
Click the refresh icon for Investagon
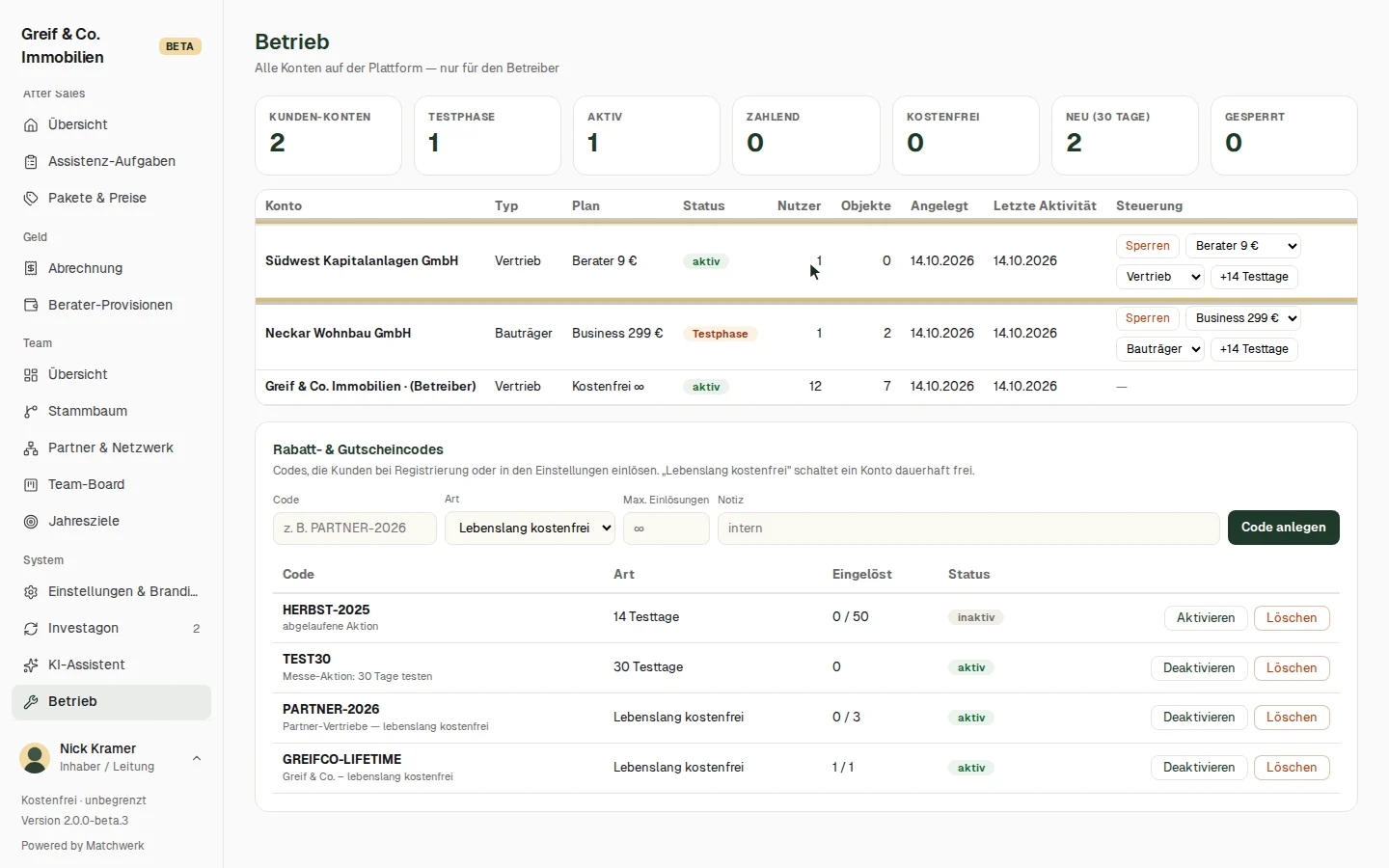click(x=31, y=629)
